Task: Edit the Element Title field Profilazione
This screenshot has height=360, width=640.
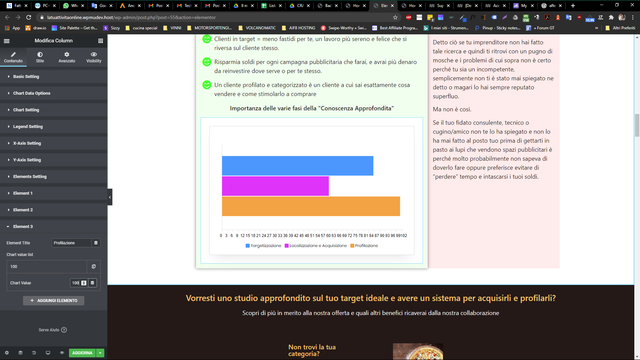Action: pos(71,243)
